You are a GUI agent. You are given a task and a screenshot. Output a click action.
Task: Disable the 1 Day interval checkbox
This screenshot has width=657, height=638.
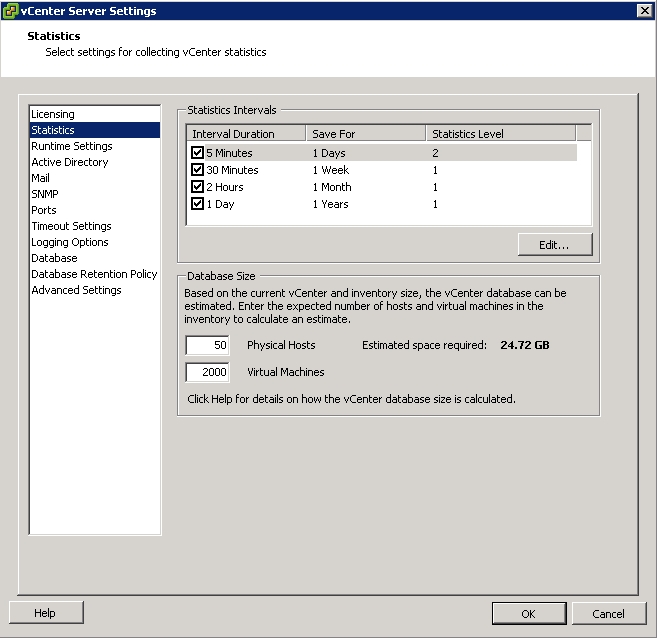point(197,204)
